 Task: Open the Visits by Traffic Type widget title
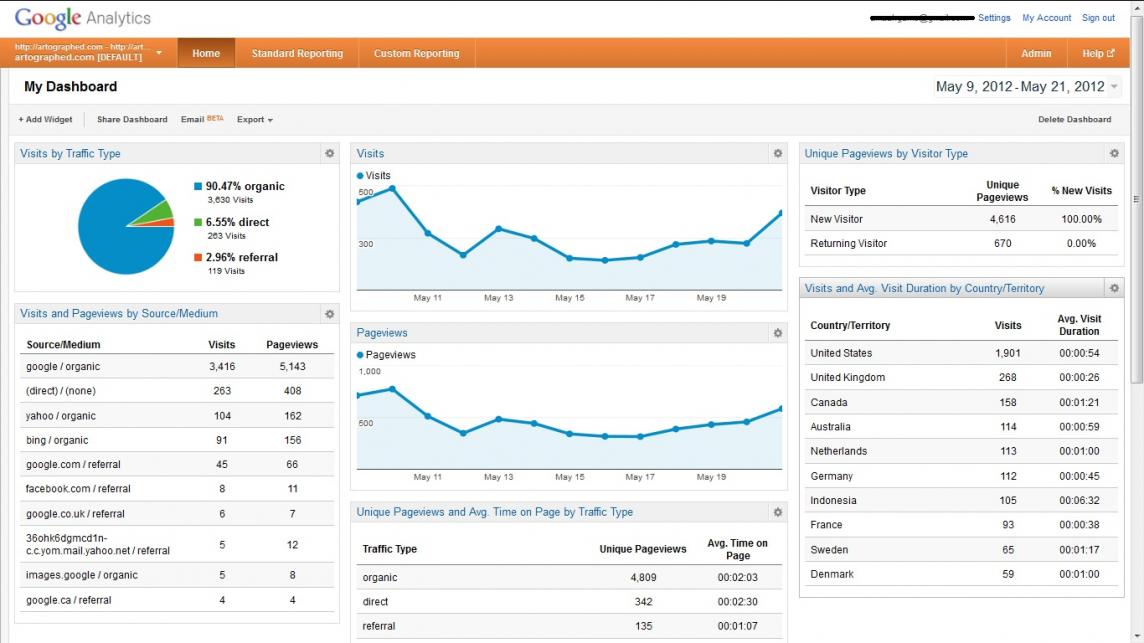(x=70, y=153)
